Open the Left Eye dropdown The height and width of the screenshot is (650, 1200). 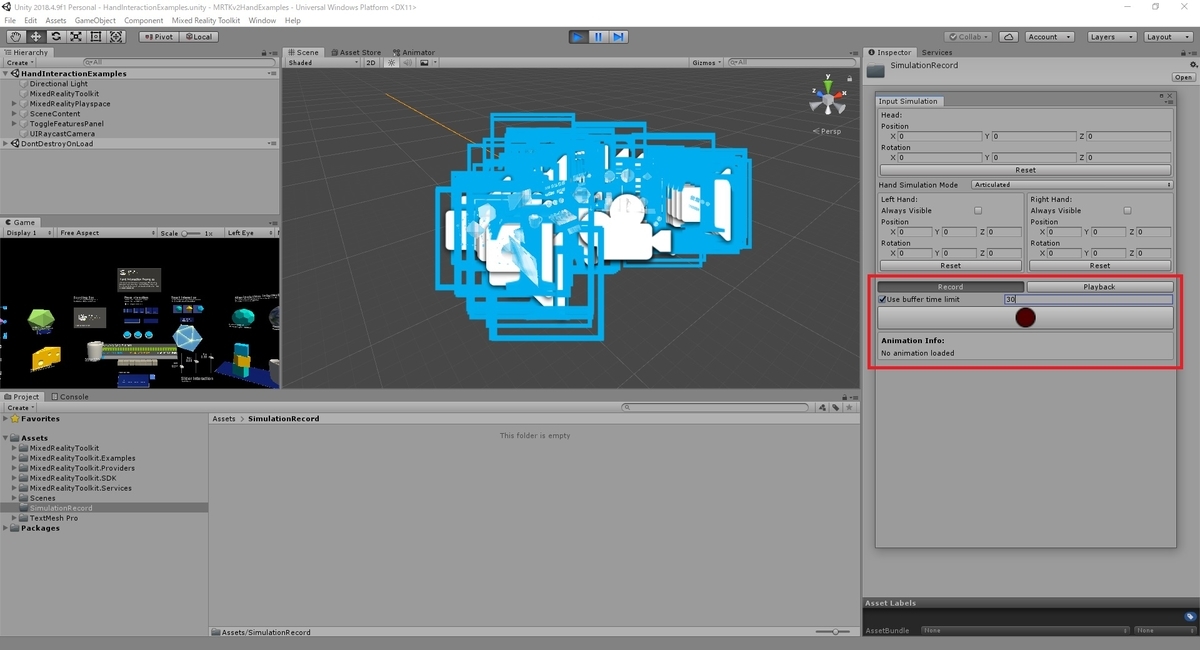250,232
